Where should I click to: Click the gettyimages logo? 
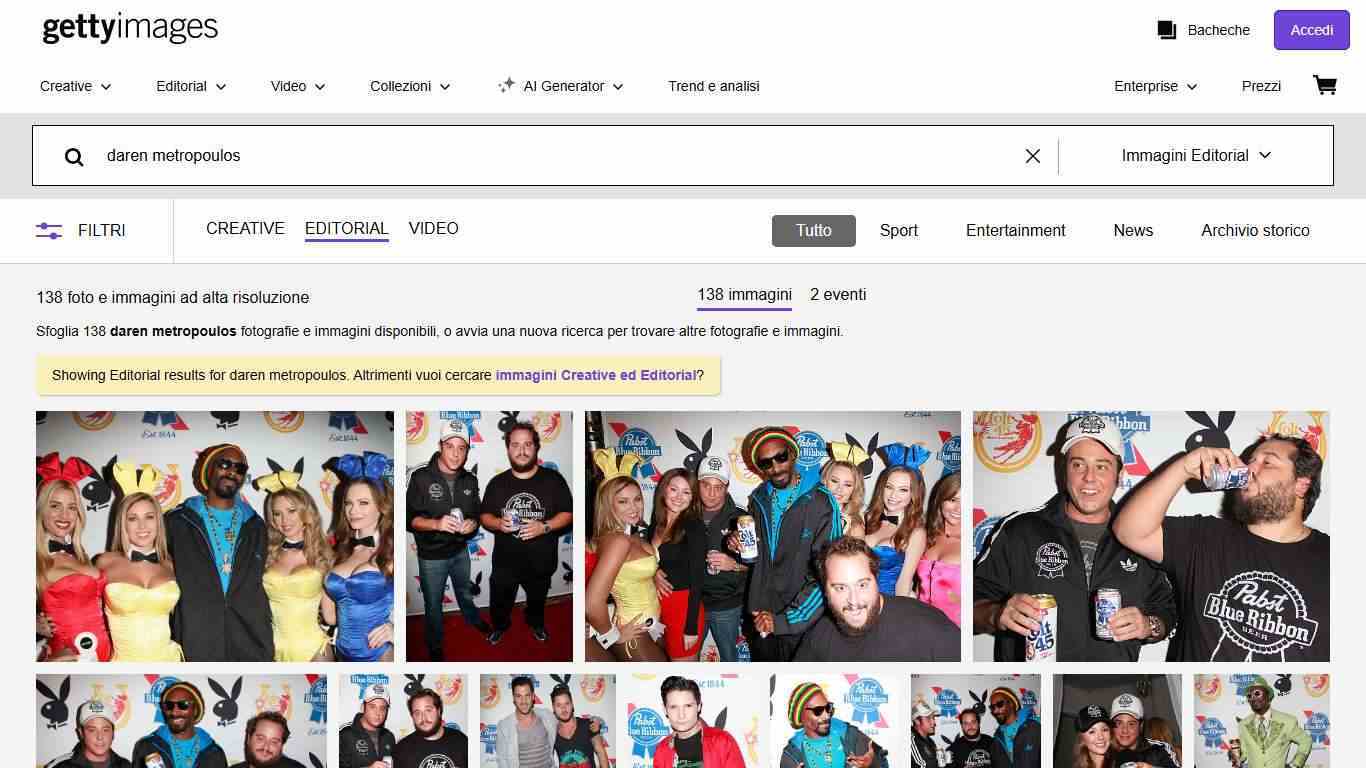point(129,28)
